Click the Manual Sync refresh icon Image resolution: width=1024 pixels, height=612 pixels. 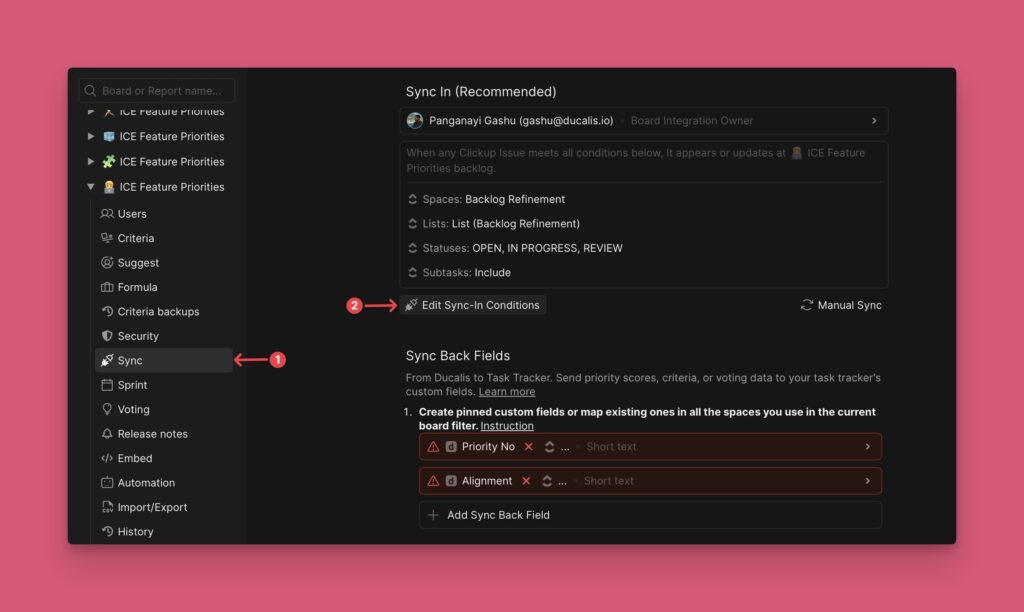tap(805, 305)
